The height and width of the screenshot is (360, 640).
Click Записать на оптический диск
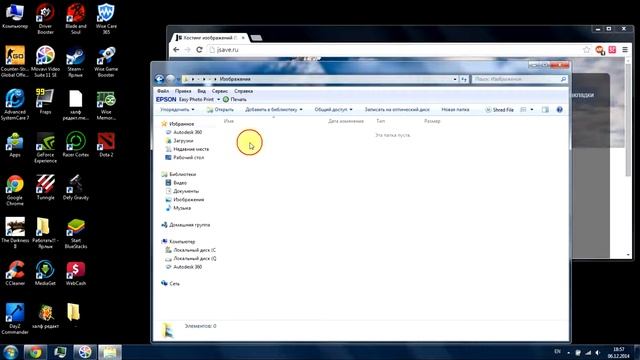point(397,109)
